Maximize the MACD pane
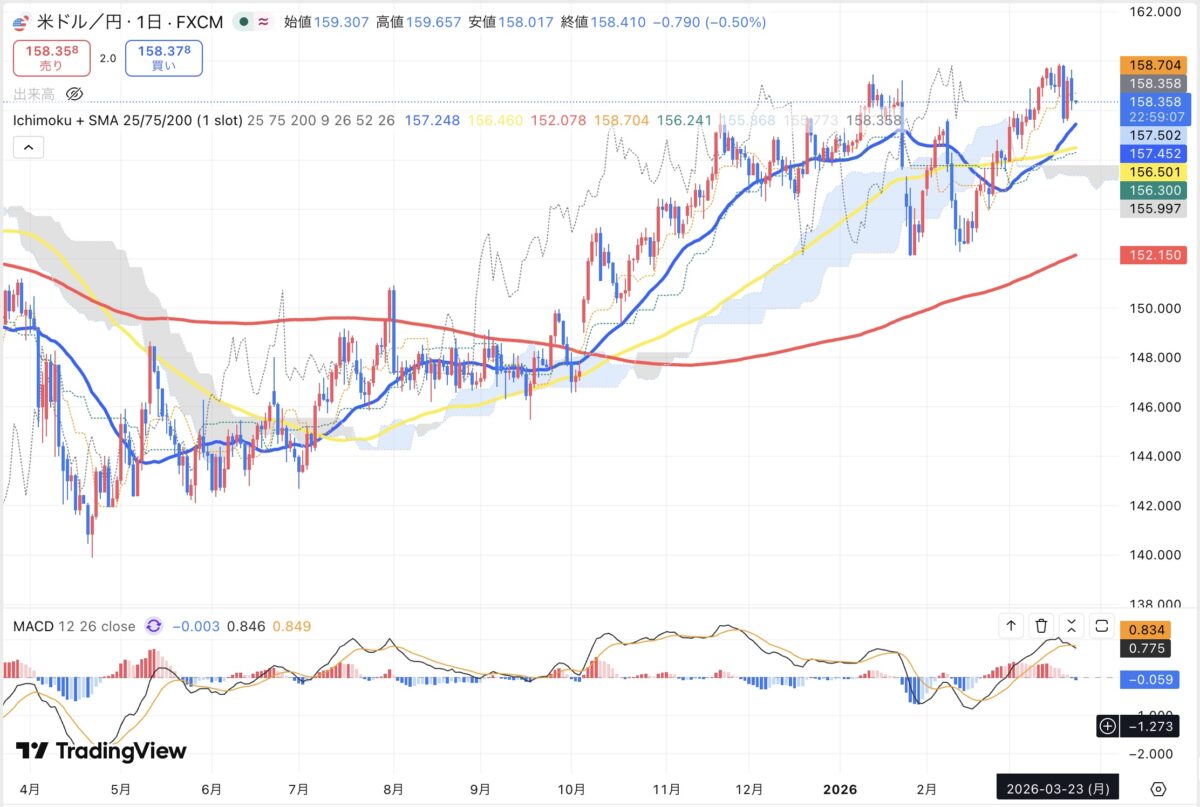Viewport: 1200px width, 807px height. click(1102, 626)
